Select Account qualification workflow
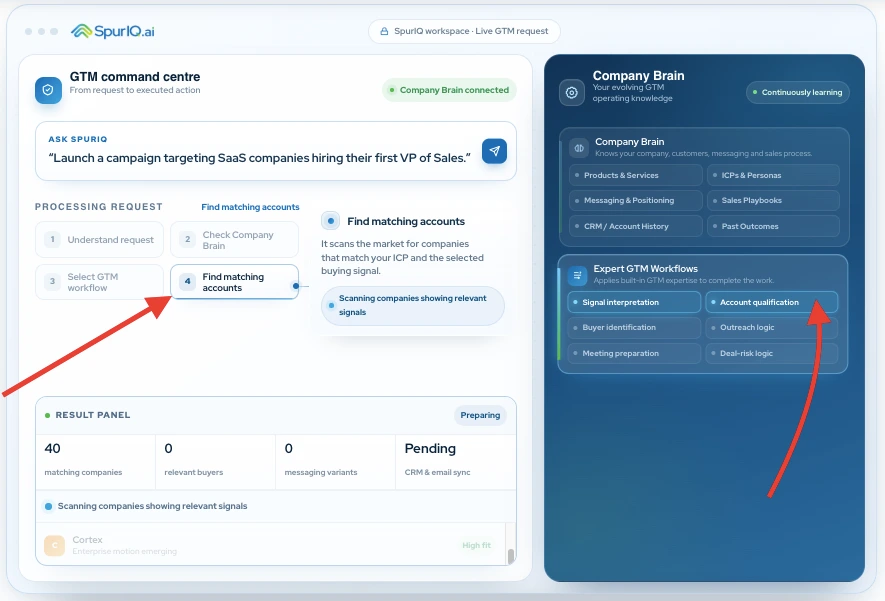This screenshot has height=601, width=885. [x=772, y=302]
